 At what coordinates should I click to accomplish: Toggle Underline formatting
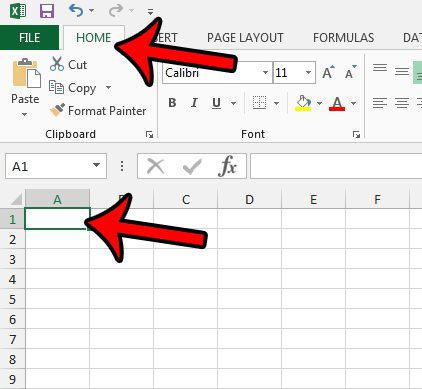tap(216, 103)
